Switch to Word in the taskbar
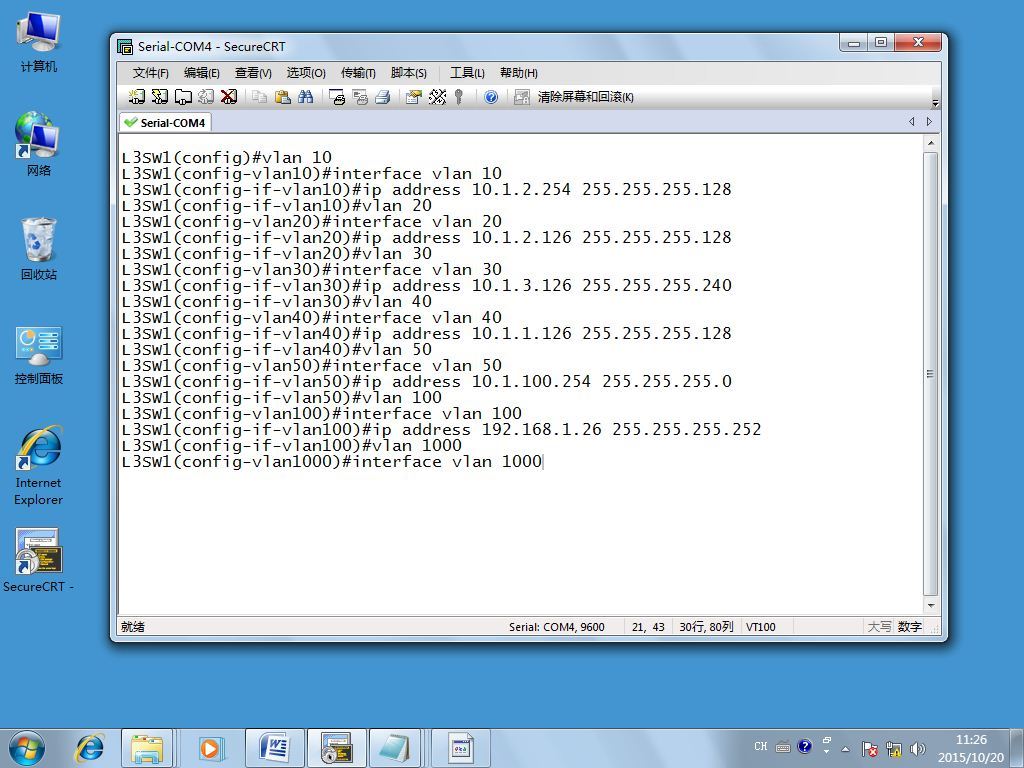1024x768 pixels. (x=274, y=748)
